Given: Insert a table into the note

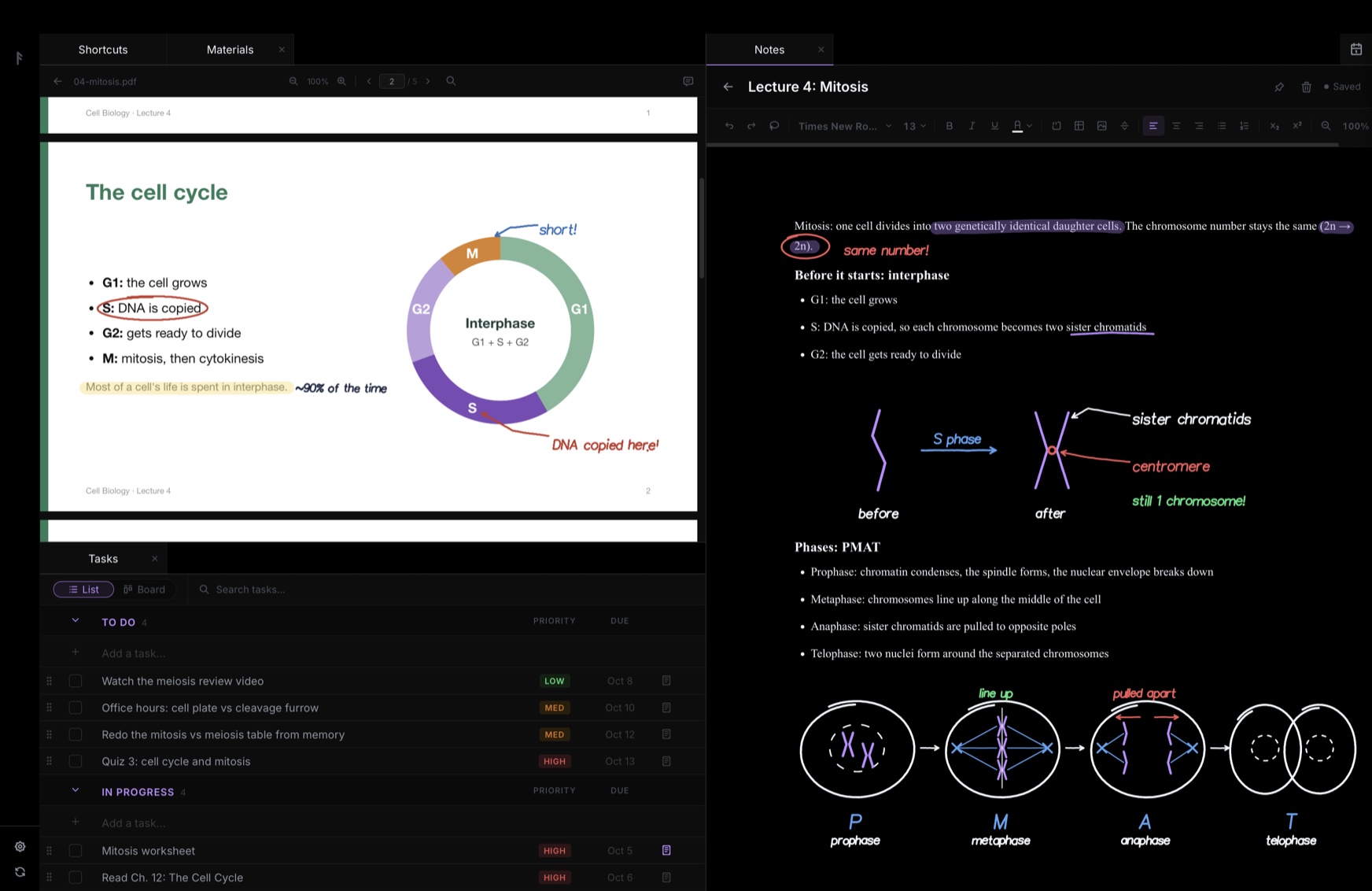Looking at the screenshot, I should 1079,126.
